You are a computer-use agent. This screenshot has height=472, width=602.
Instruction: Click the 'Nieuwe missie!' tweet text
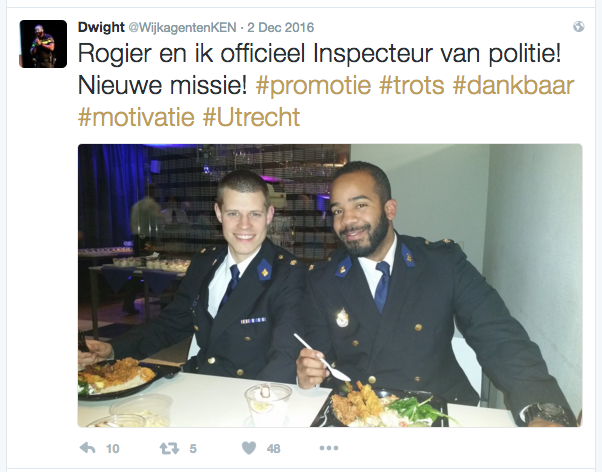pos(163,85)
